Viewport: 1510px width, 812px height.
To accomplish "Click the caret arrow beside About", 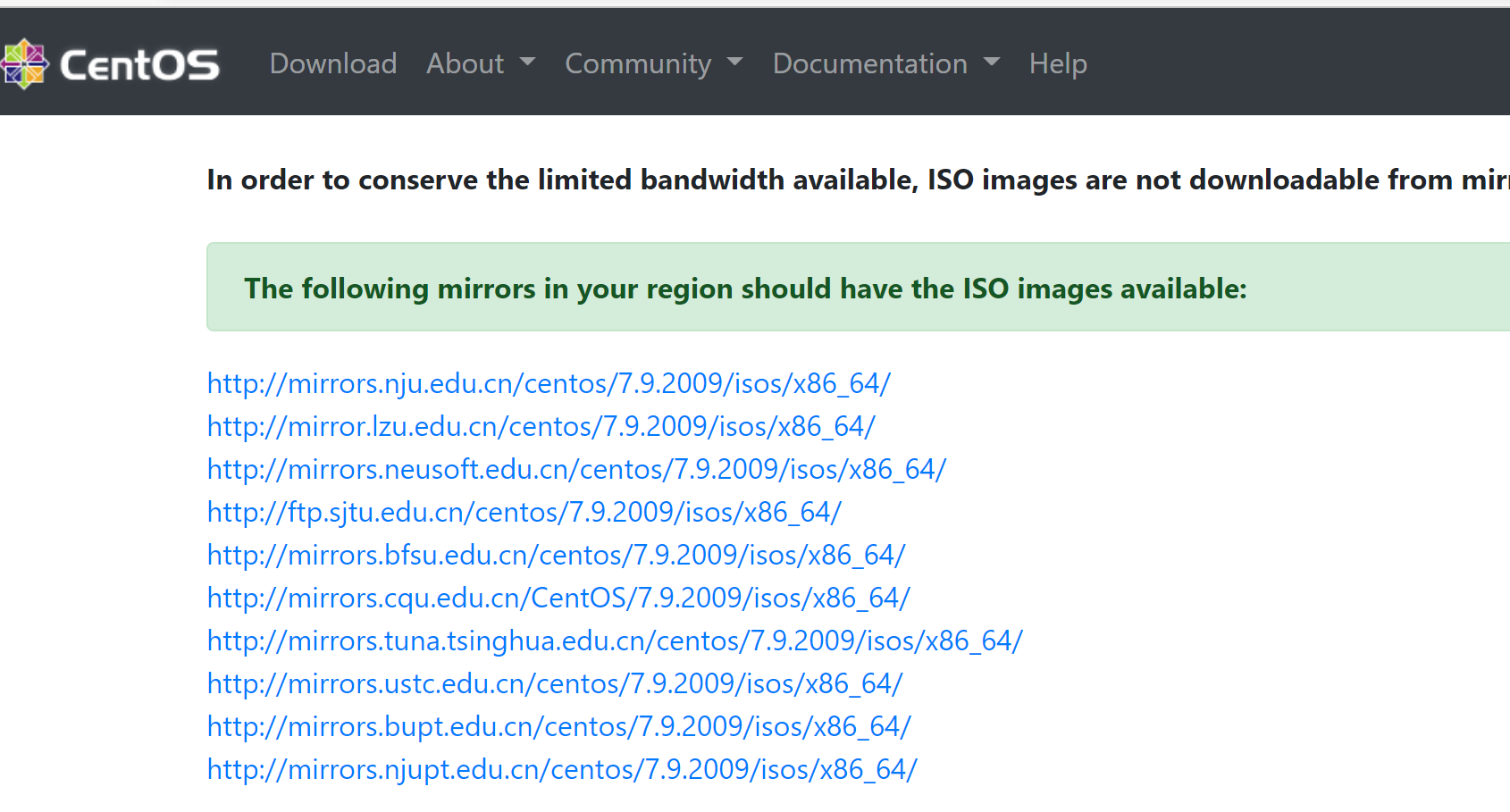I will point(527,62).
